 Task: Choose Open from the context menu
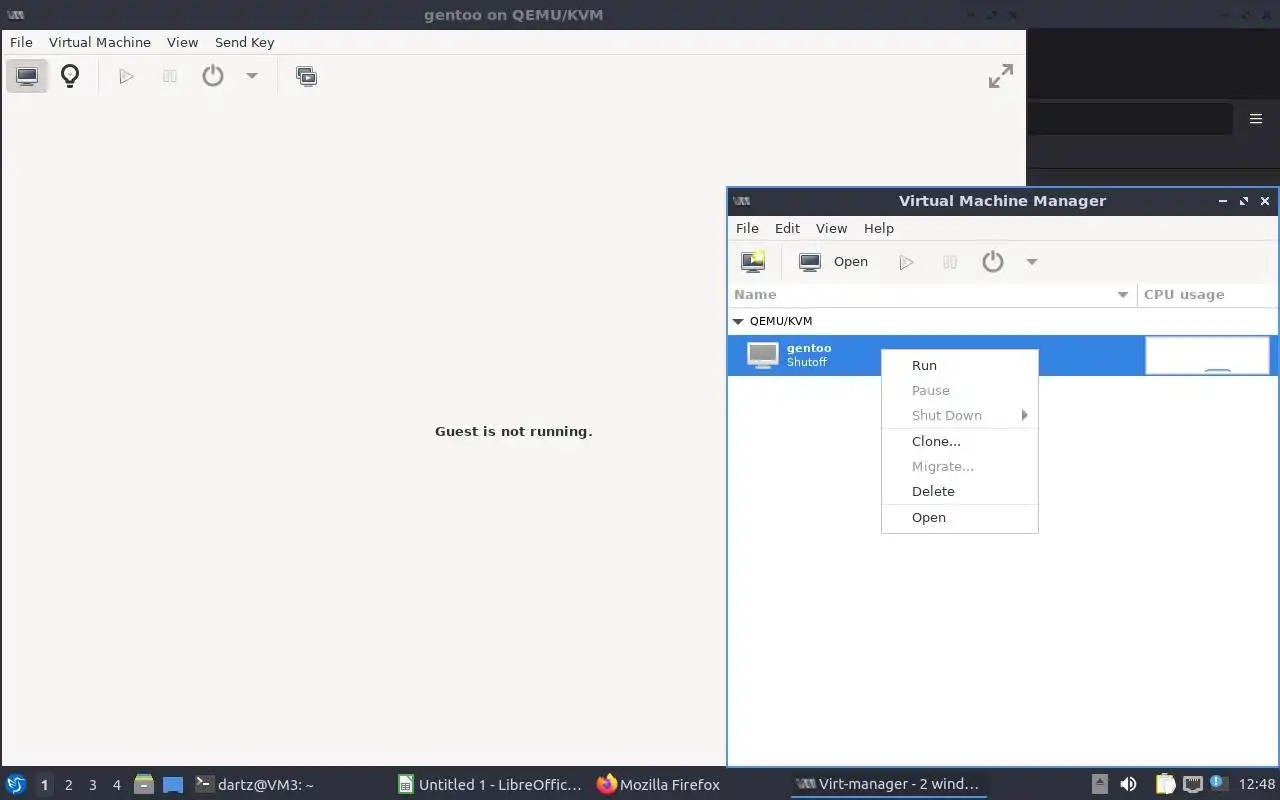(x=960, y=517)
